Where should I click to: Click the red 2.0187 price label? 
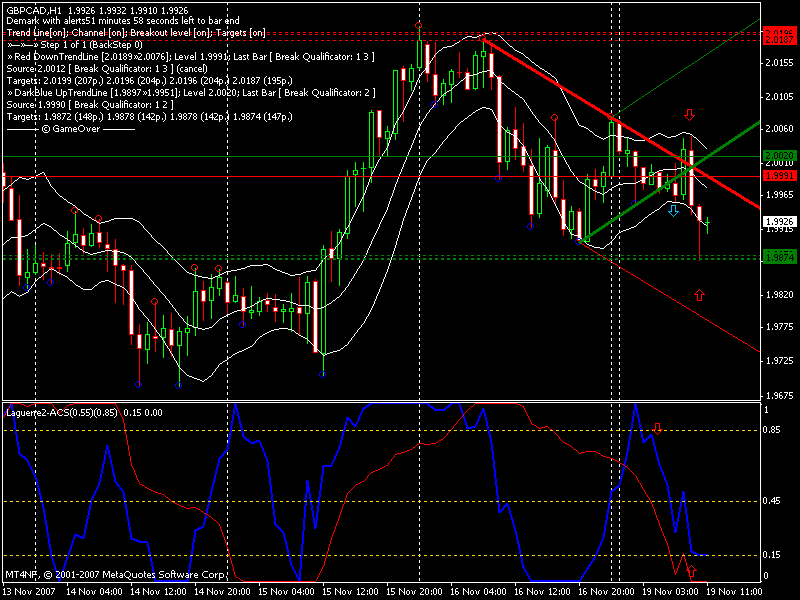coord(779,34)
